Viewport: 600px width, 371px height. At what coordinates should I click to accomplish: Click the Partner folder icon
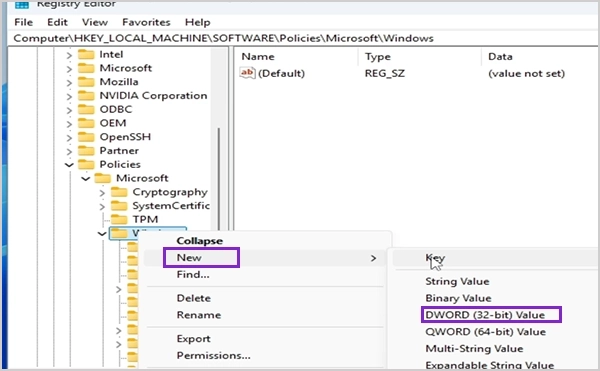86,151
